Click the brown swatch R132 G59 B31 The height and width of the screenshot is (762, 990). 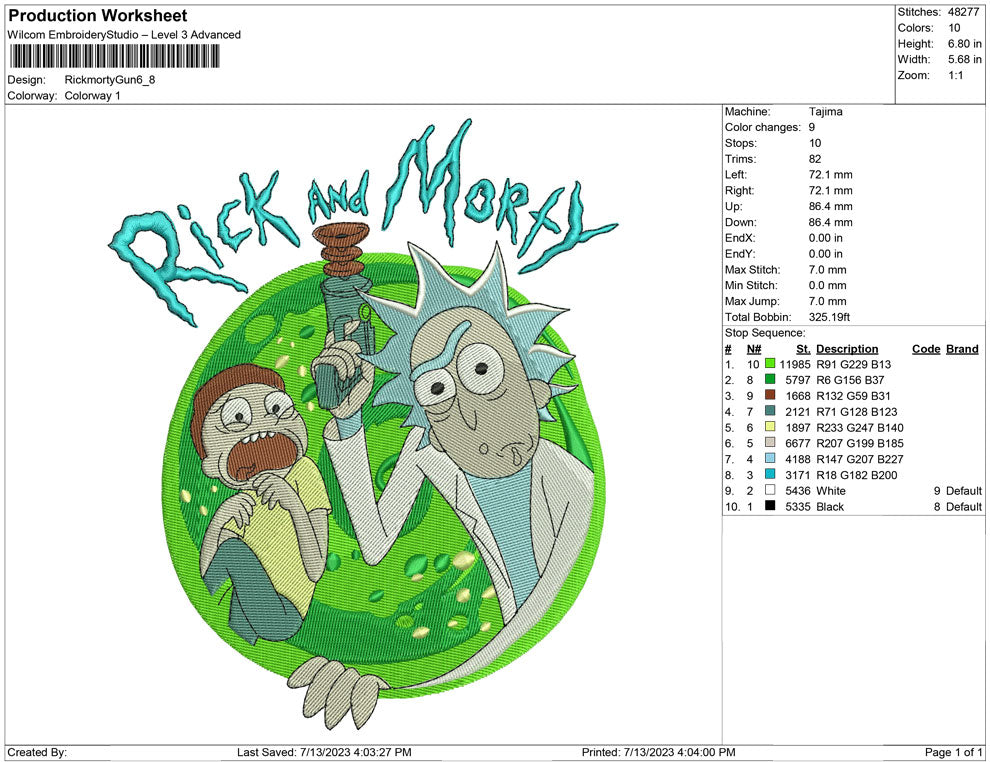click(x=770, y=395)
